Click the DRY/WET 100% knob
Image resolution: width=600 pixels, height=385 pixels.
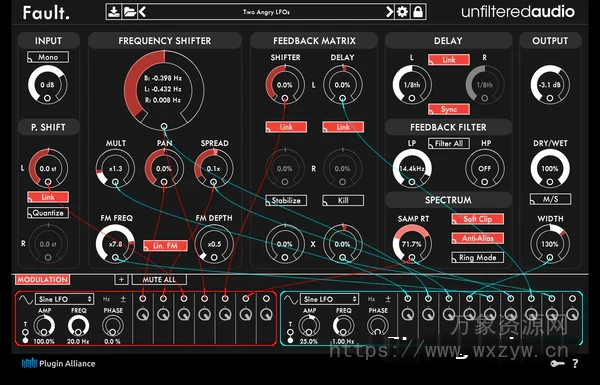[550, 168]
